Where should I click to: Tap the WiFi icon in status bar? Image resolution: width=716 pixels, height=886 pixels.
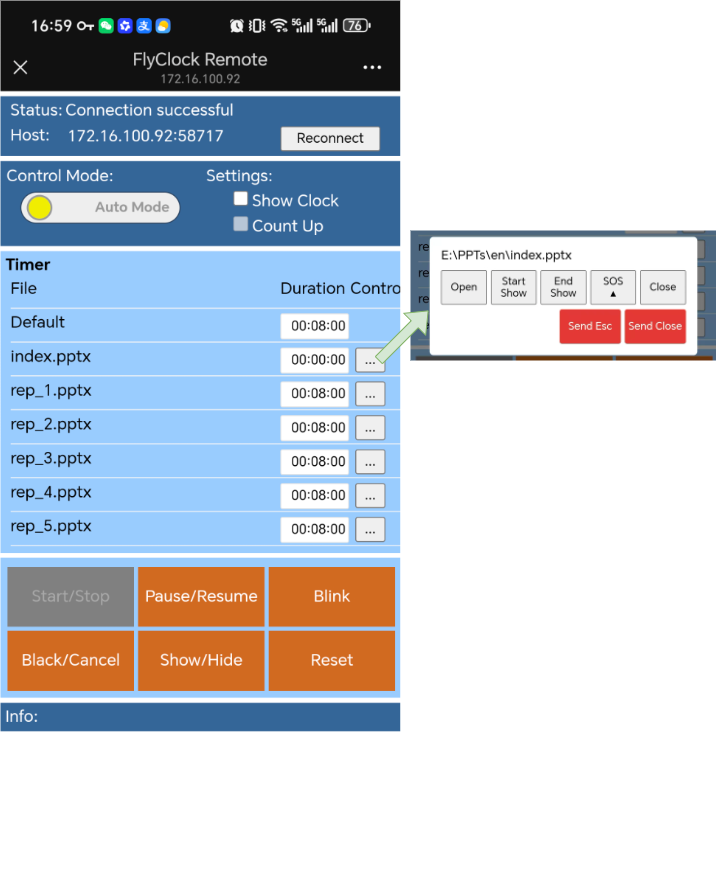279,25
